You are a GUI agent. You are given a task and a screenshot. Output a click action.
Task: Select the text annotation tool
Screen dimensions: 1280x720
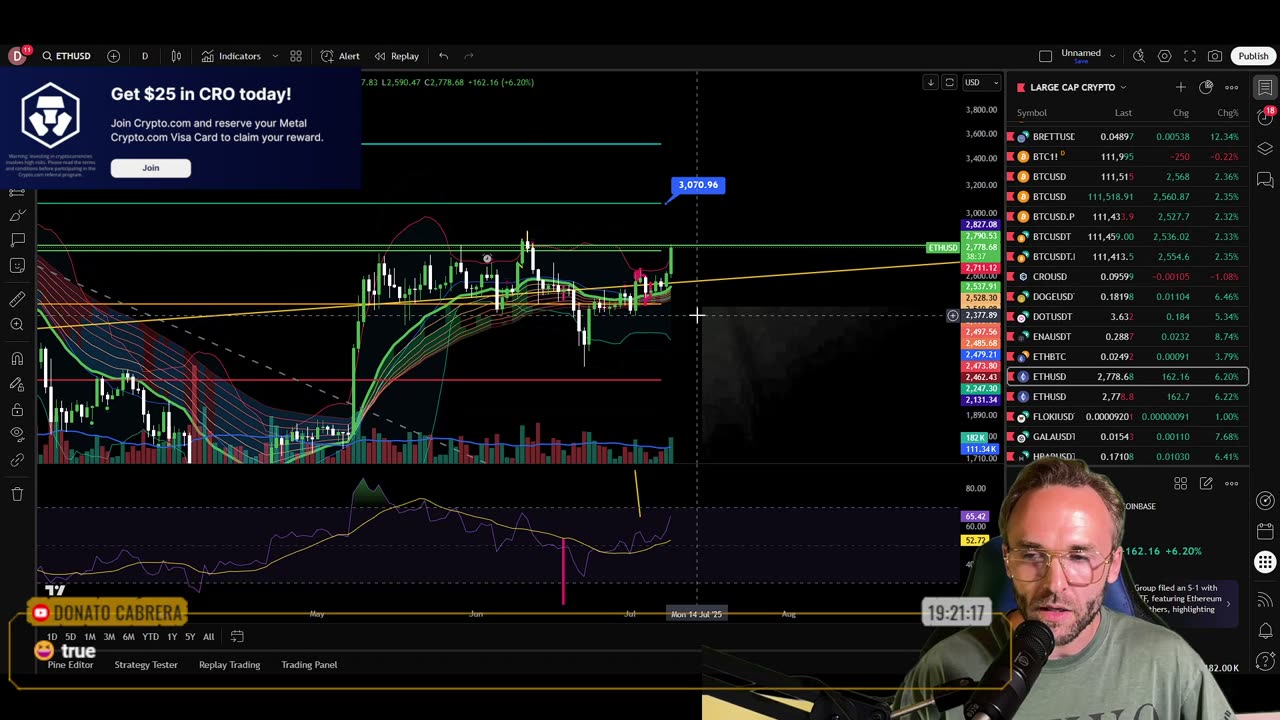17,240
